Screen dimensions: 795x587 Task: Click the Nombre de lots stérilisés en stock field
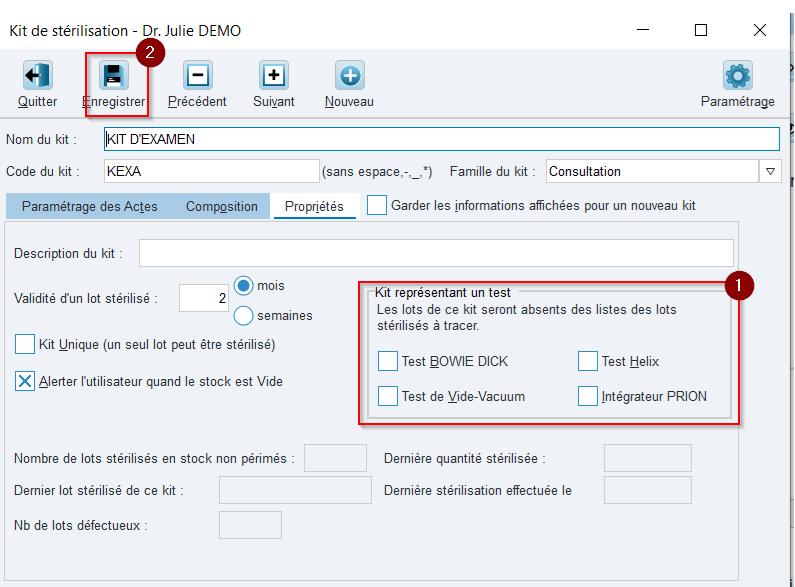tap(335, 458)
